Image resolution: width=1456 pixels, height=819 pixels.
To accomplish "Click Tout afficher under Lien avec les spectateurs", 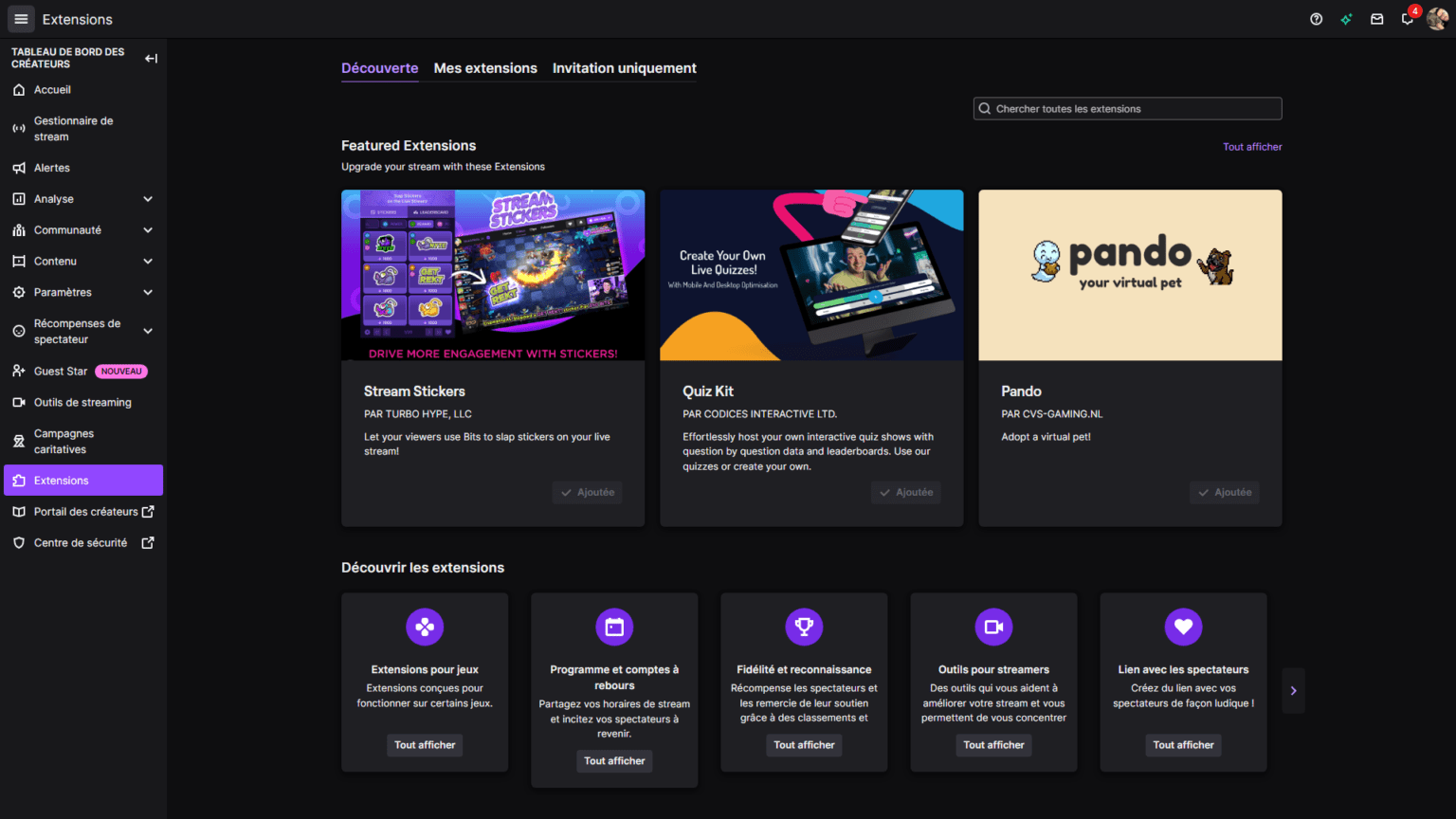I will pyautogui.click(x=1183, y=745).
